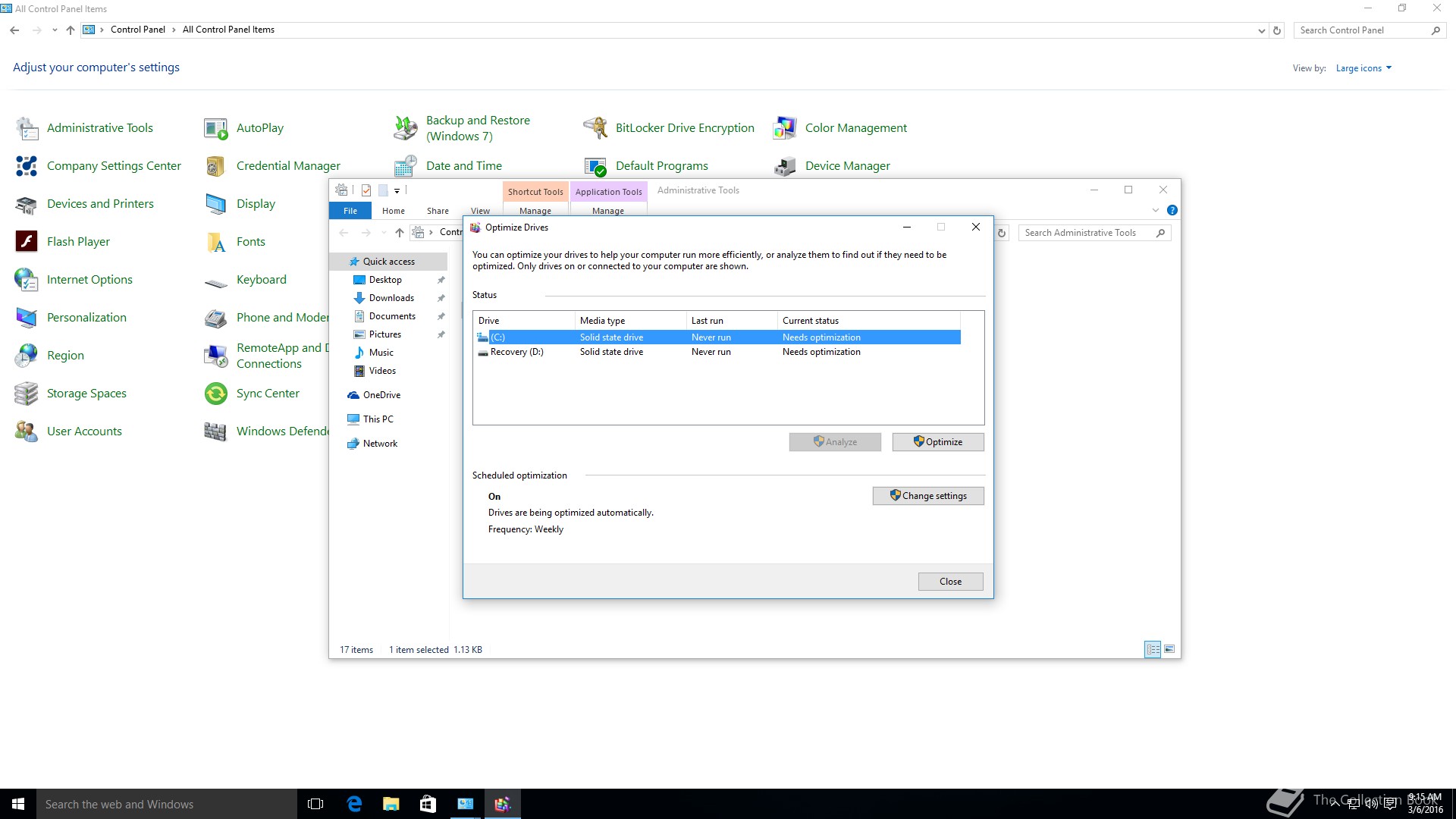Refresh the Control Panel address bar

[1277, 30]
